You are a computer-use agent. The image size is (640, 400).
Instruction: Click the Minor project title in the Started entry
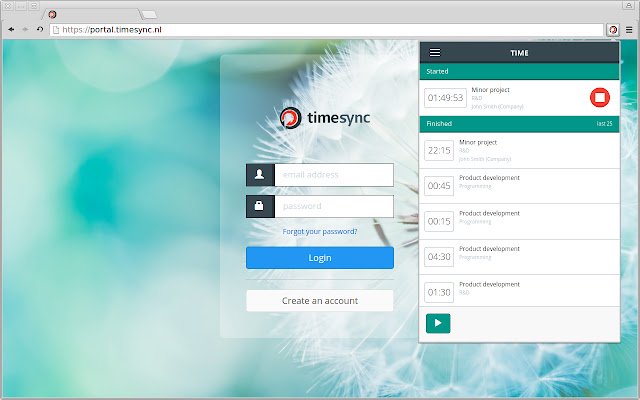click(x=490, y=90)
